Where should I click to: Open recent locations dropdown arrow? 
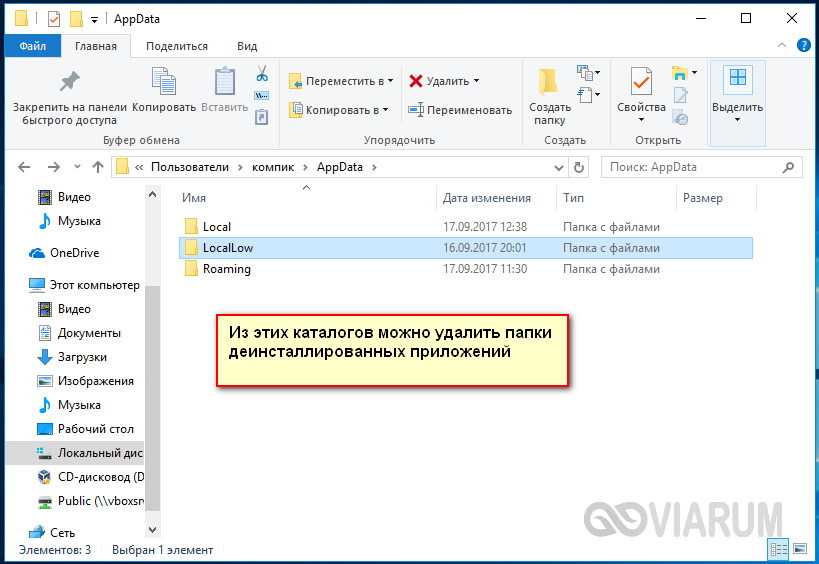tap(77, 167)
